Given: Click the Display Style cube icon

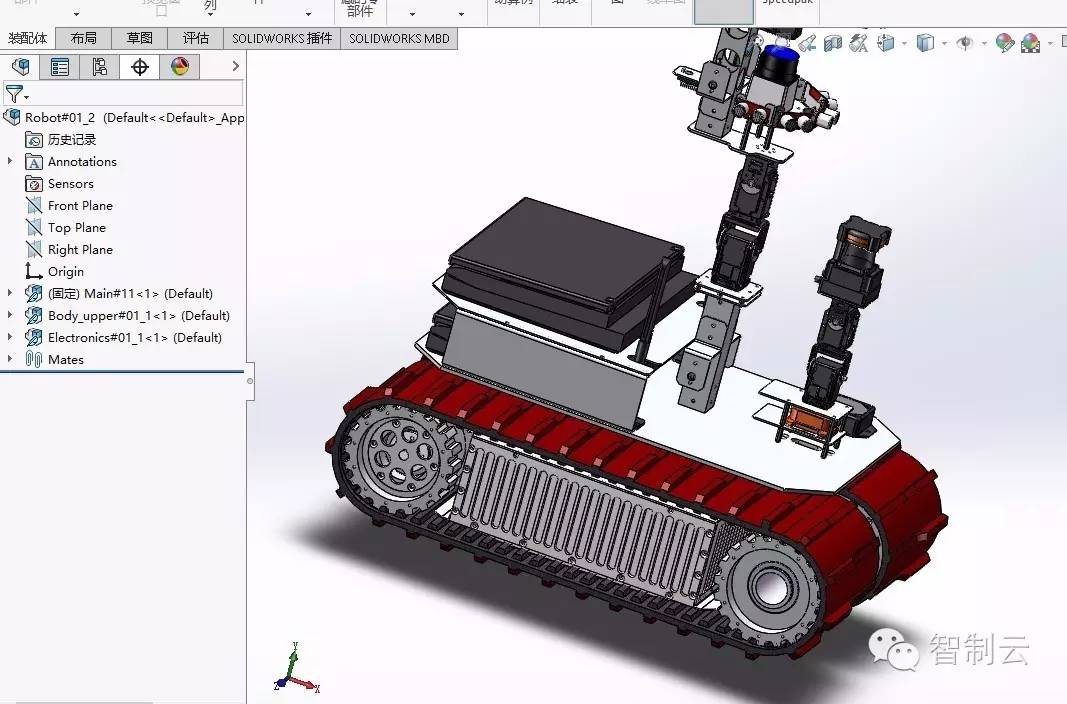Looking at the screenshot, I should coord(925,44).
